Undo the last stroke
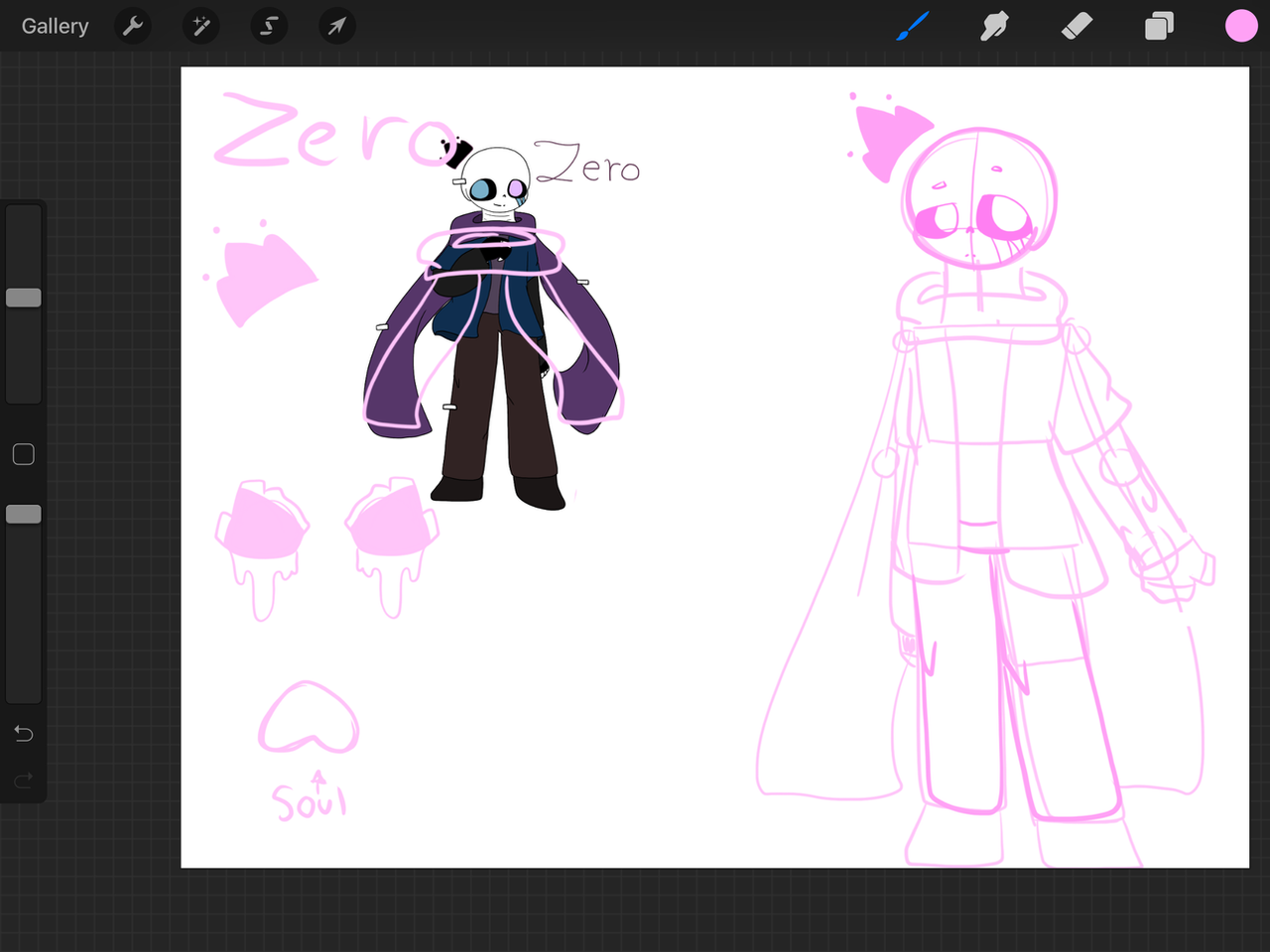The height and width of the screenshot is (952, 1270). click(24, 733)
